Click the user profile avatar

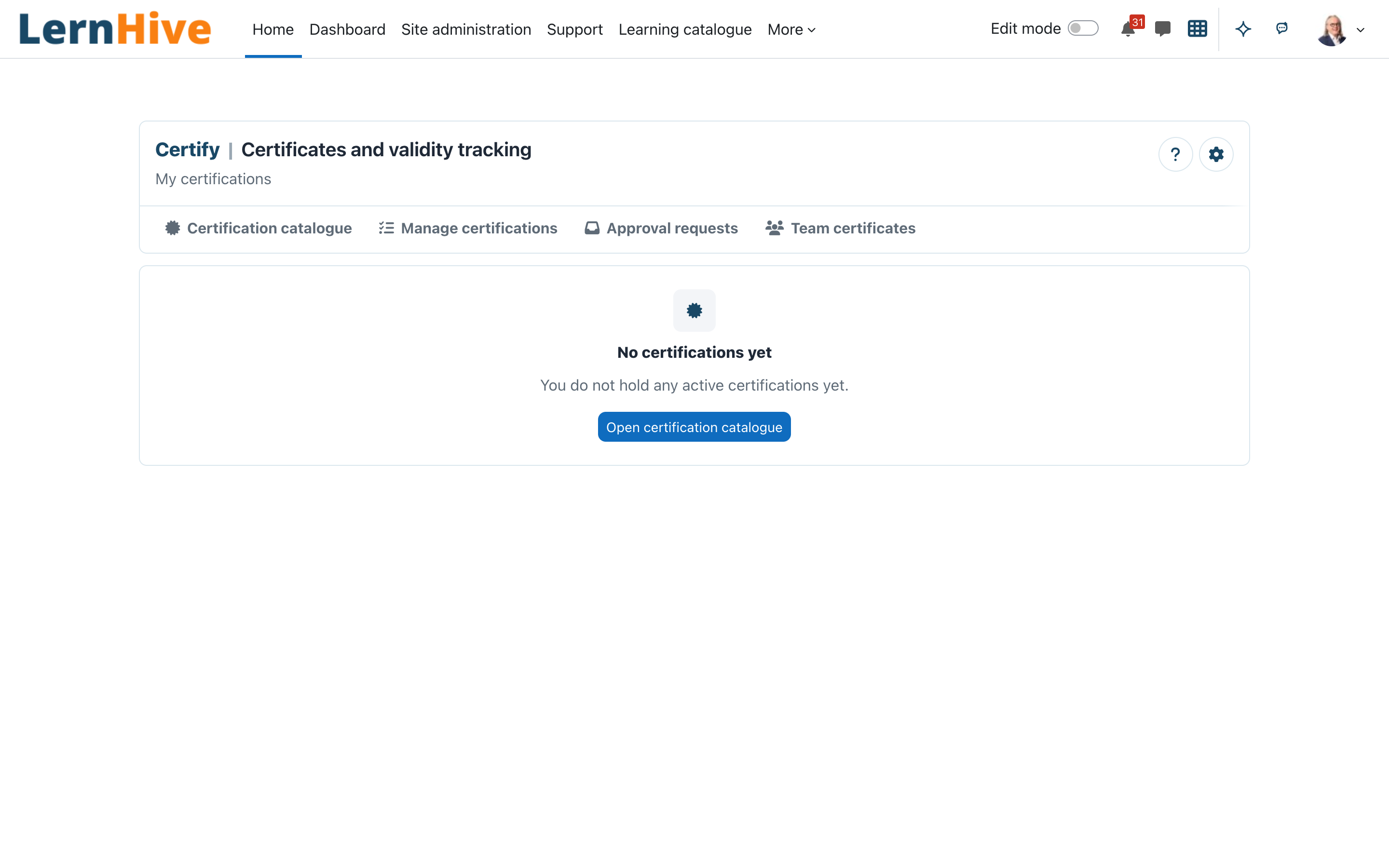click(x=1332, y=30)
